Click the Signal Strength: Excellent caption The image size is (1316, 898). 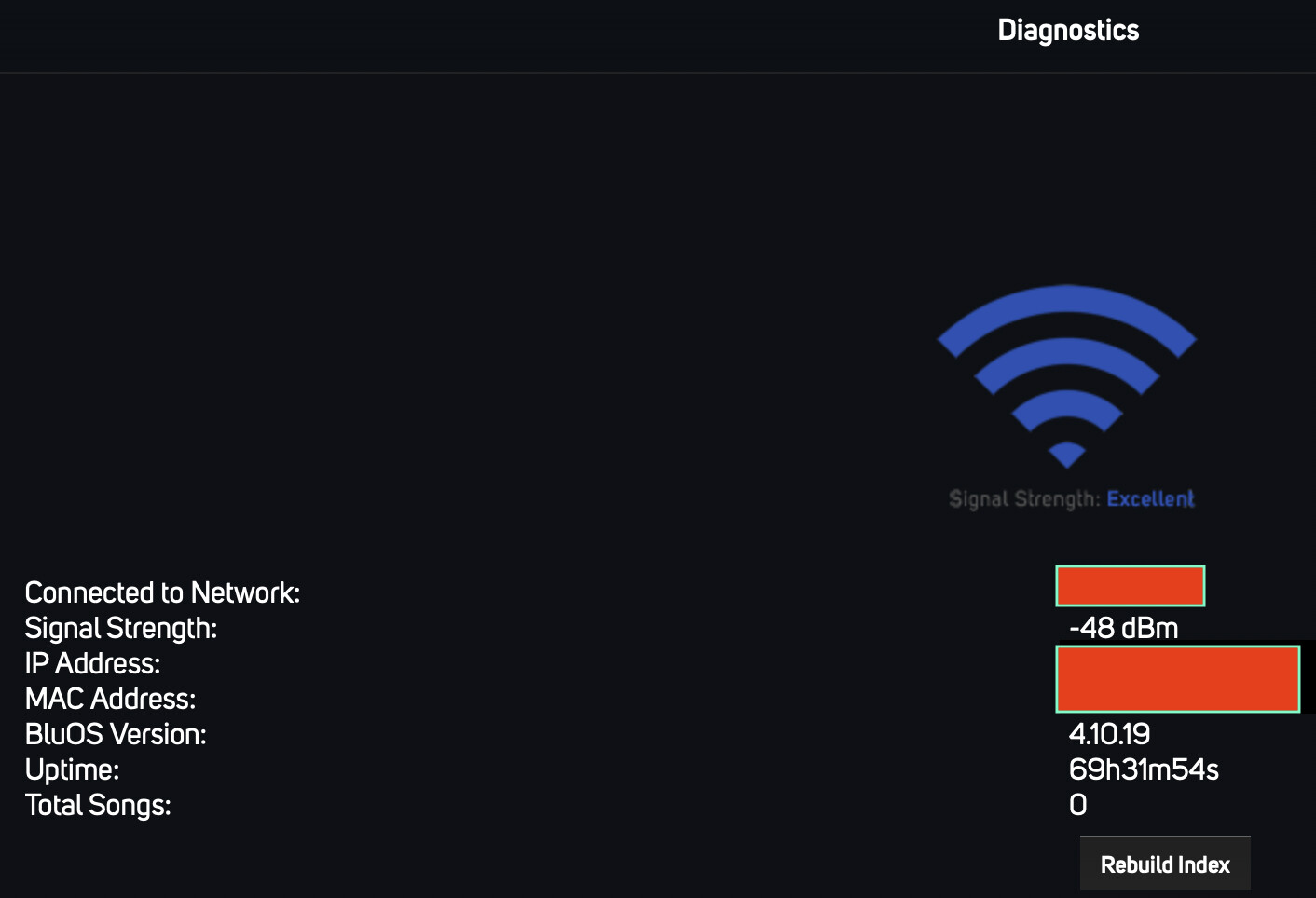point(1071,499)
